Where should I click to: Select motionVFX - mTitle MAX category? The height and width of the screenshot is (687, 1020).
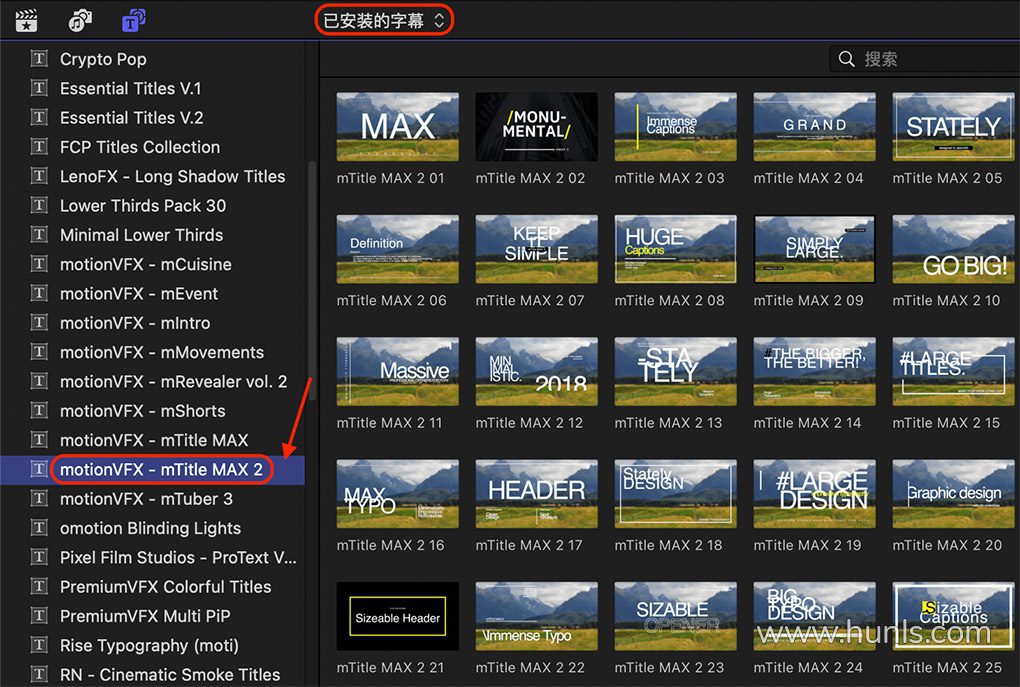[153, 440]
